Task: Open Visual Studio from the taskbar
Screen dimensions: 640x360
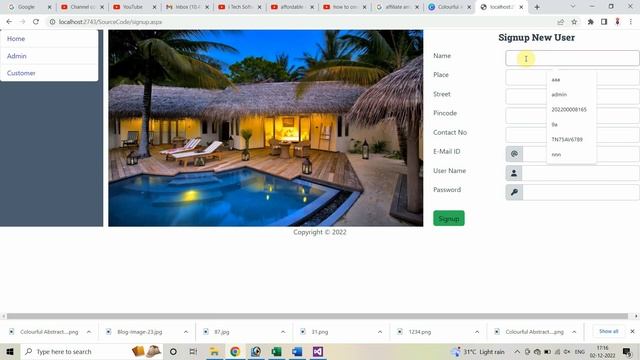Action: pyautogui.click(x=318, y=351)
